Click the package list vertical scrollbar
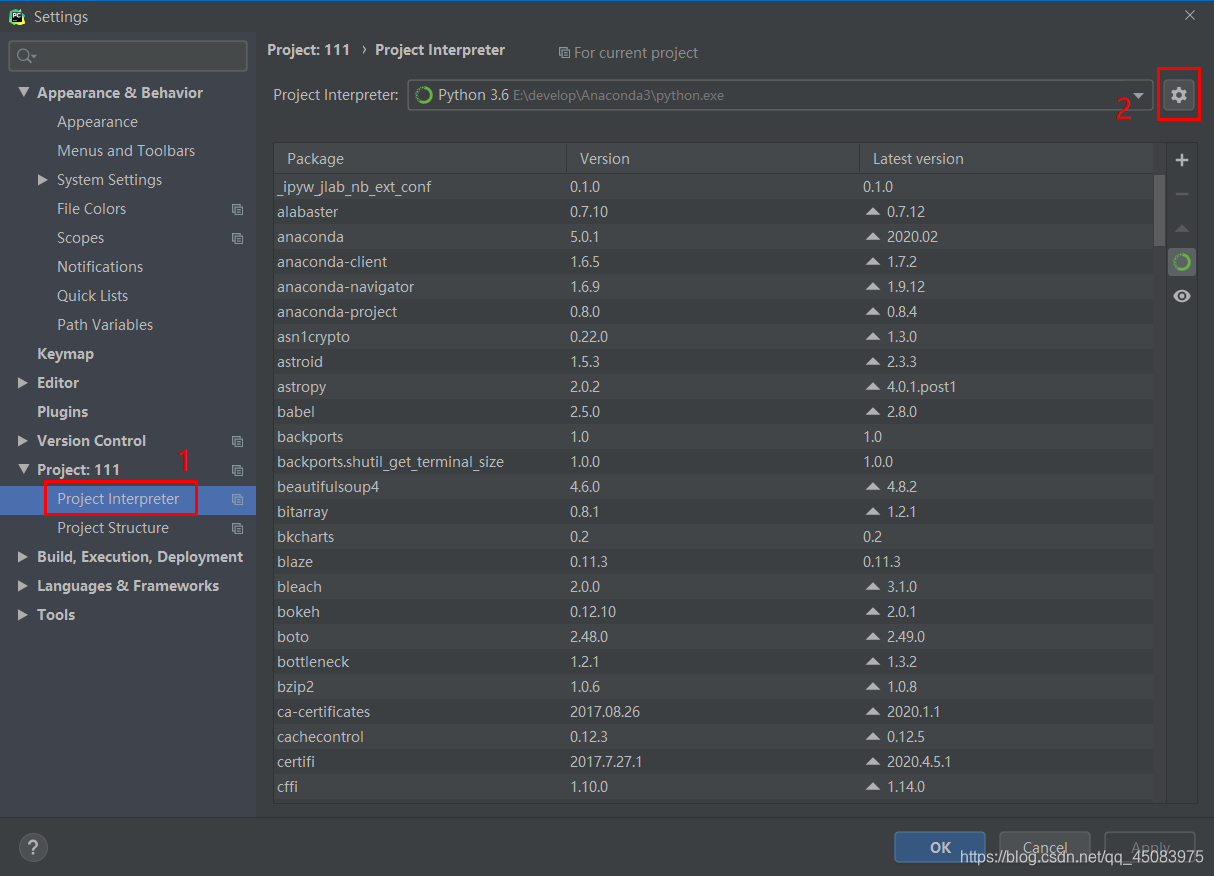Screen dimensions: 1214x876 1159,210
